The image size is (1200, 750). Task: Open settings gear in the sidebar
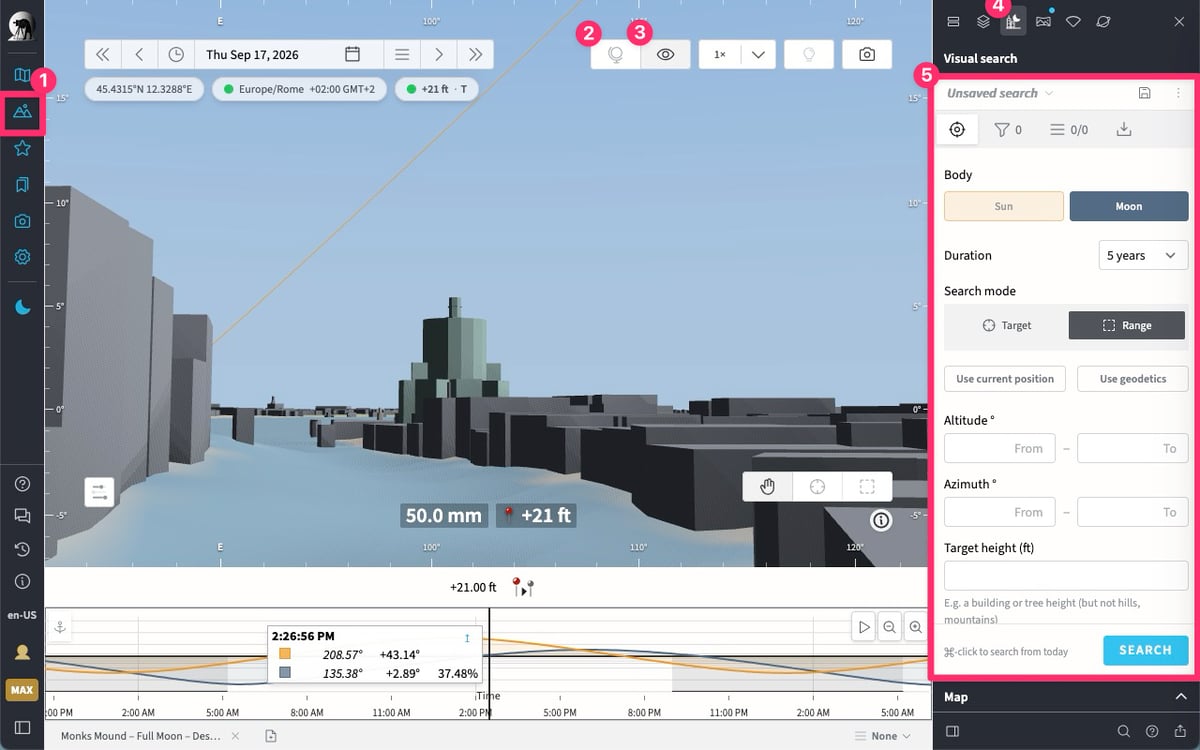coord(22,257)
